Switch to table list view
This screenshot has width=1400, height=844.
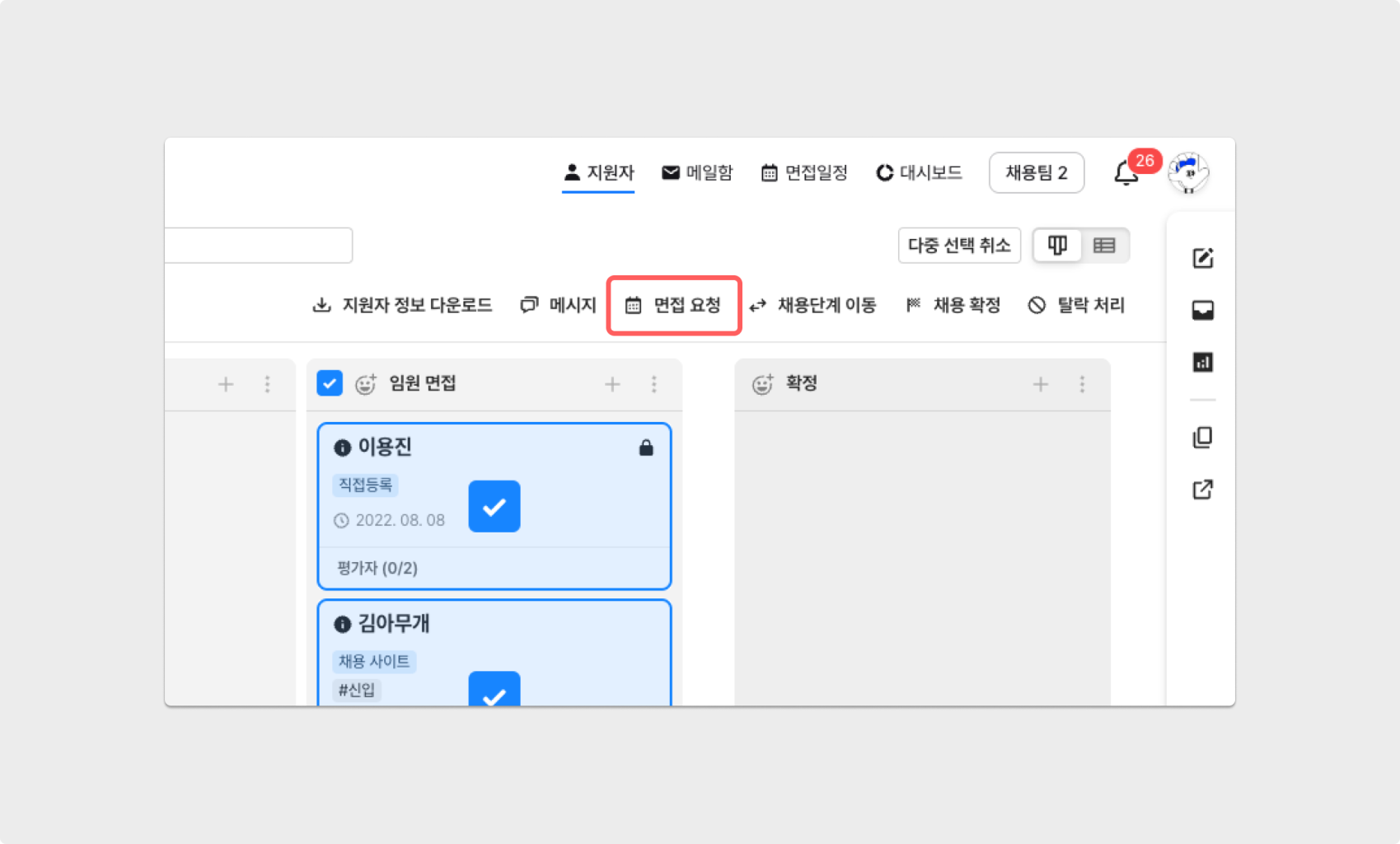(1104, 245)
